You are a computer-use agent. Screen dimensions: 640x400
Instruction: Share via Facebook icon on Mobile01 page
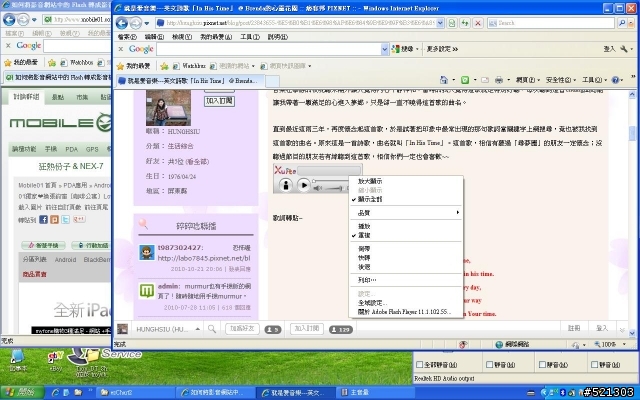[x=43, y=220]
